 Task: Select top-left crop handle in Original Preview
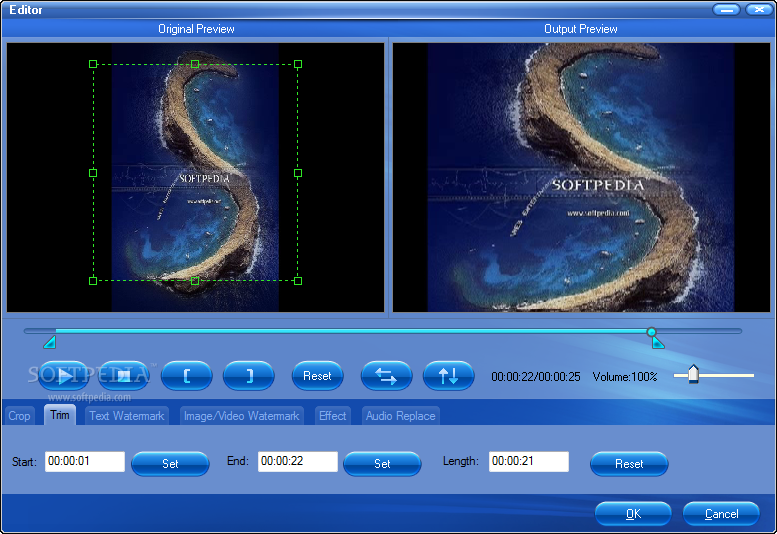point(93,64)
